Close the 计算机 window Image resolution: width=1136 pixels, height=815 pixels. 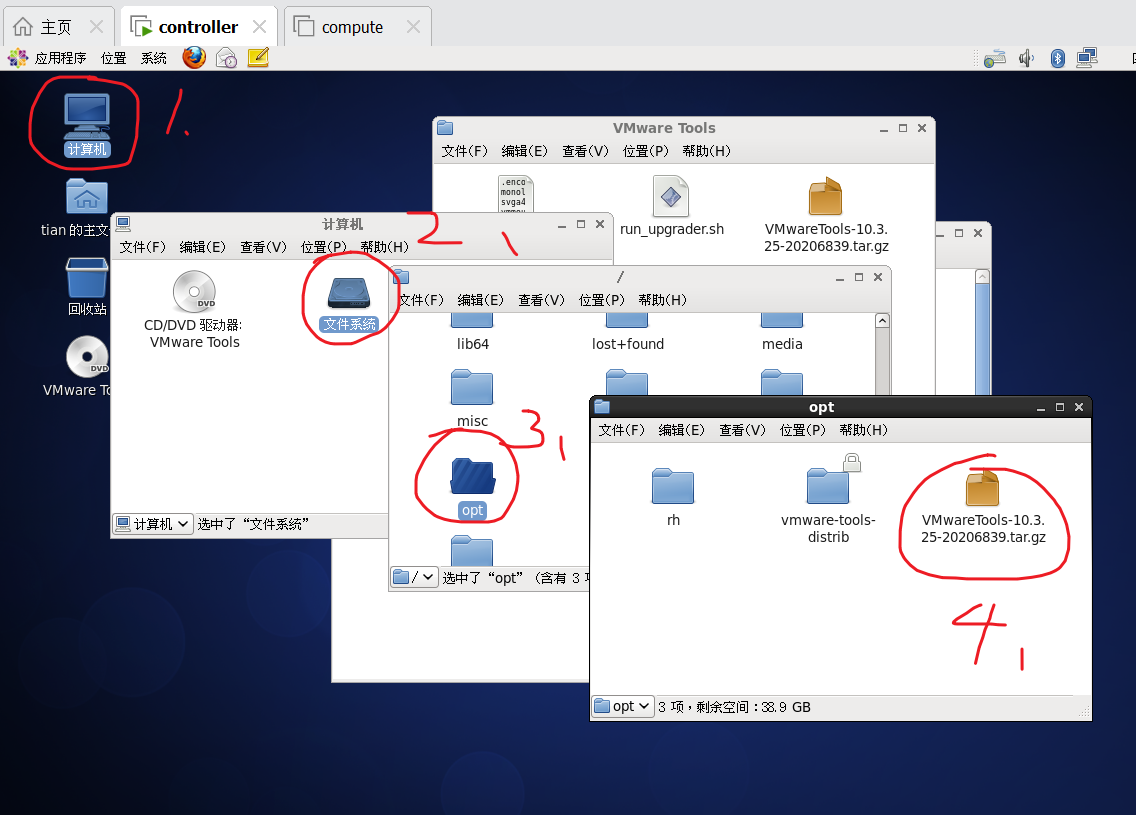point(600,225)
